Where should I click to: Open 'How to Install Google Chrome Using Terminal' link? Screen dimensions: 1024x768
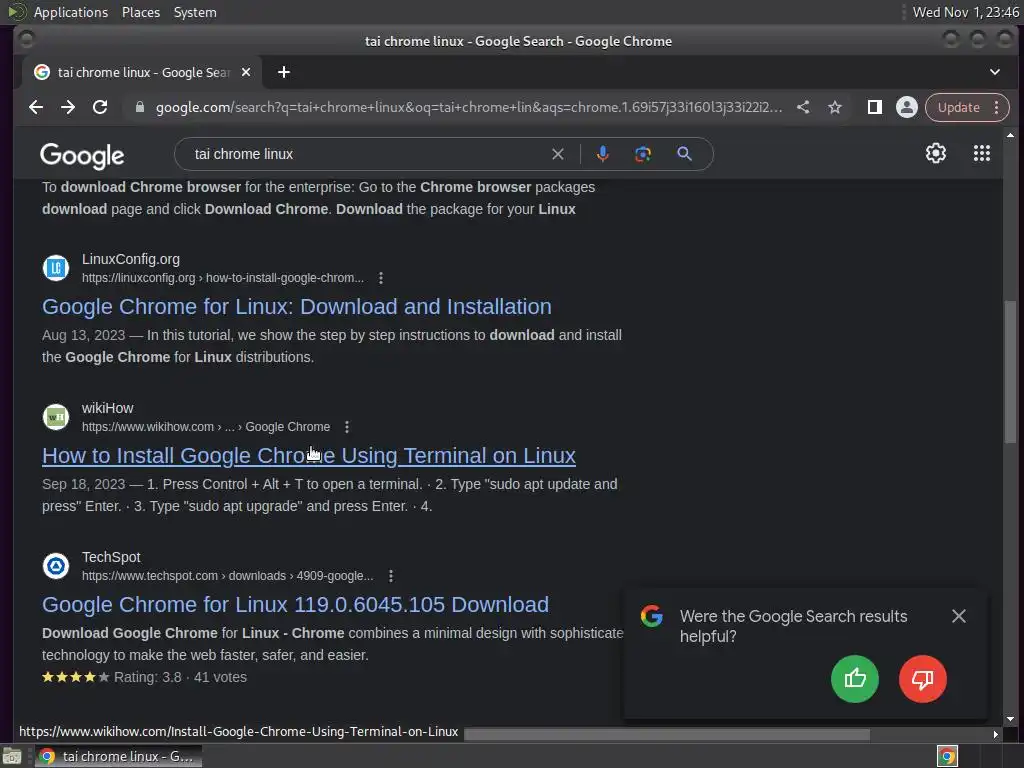[309, 456]
